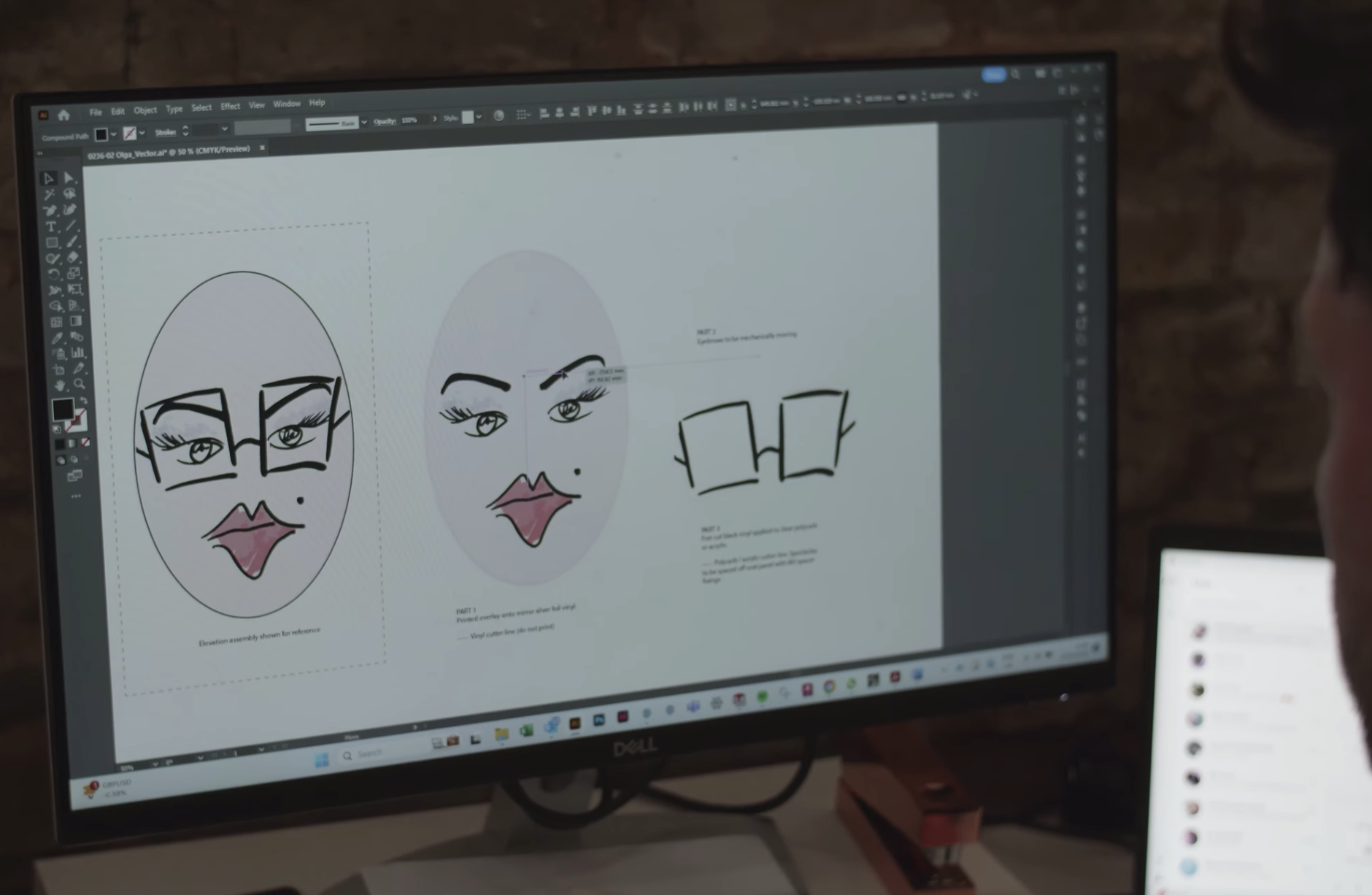This screenshot has height=895, width=1372.
Task: Open the graphic Style dropdown
Action: (x=479, y=117)
